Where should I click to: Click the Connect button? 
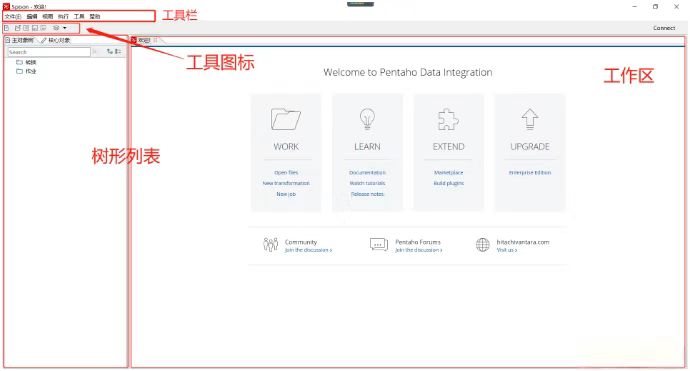click(664, 28)
